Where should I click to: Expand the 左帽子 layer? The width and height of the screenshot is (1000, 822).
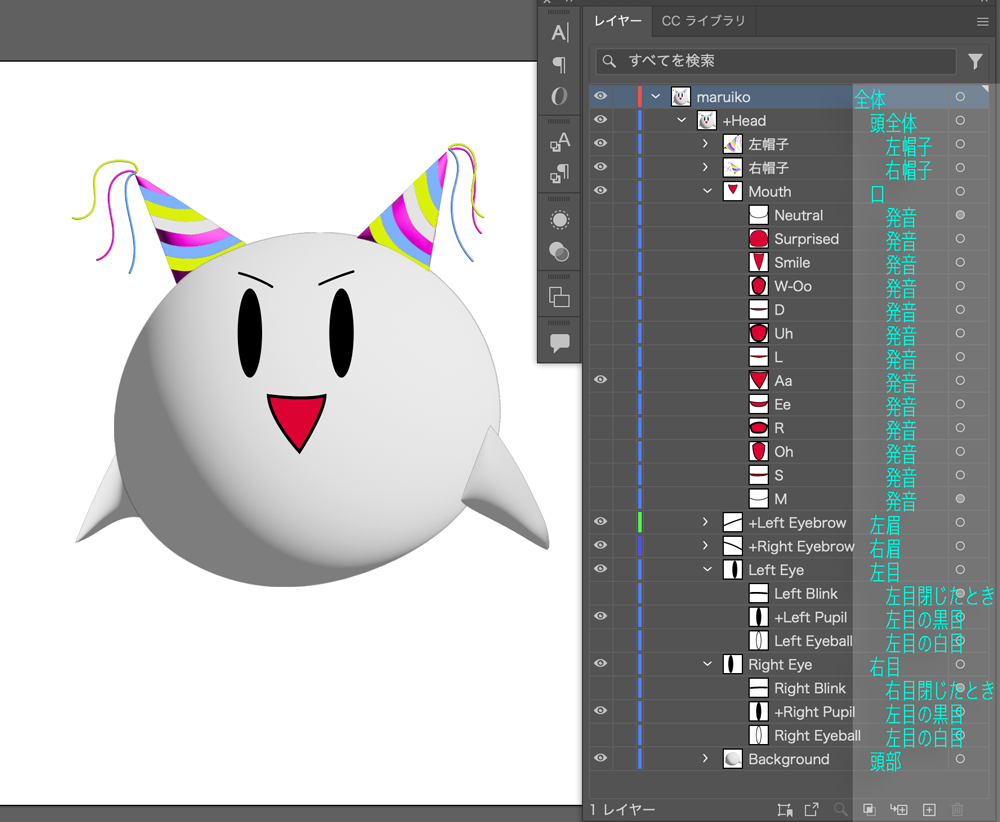click(x=704, y=143)
